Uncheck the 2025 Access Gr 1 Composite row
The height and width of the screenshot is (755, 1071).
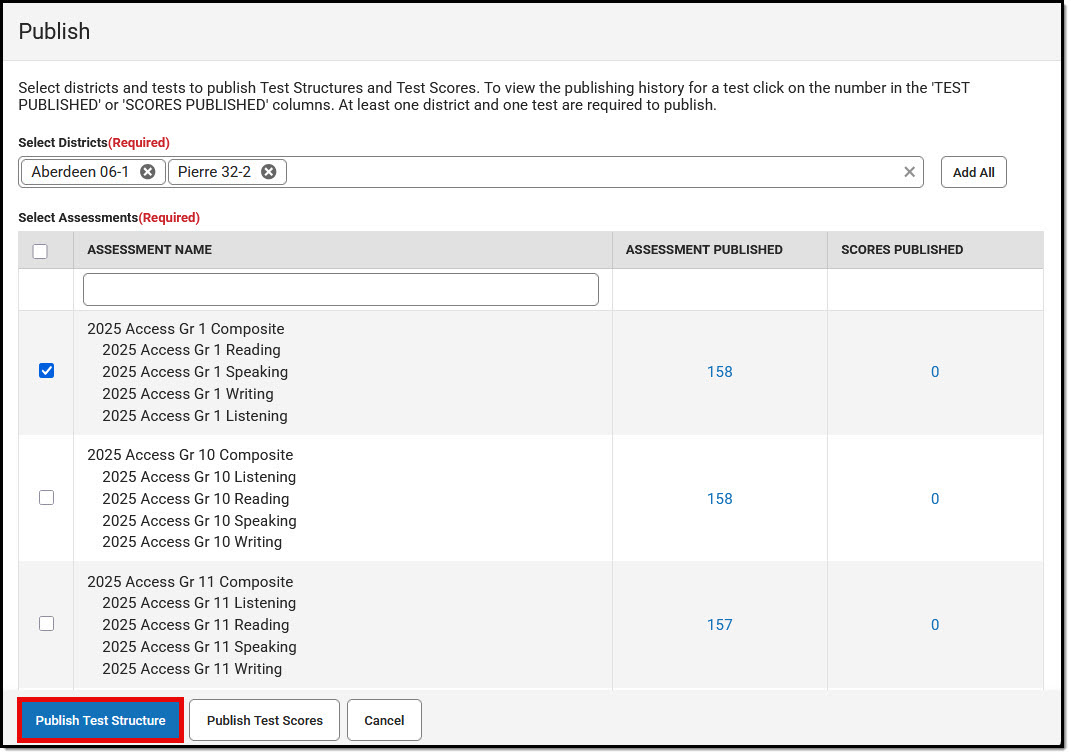(x=46, y=371)
